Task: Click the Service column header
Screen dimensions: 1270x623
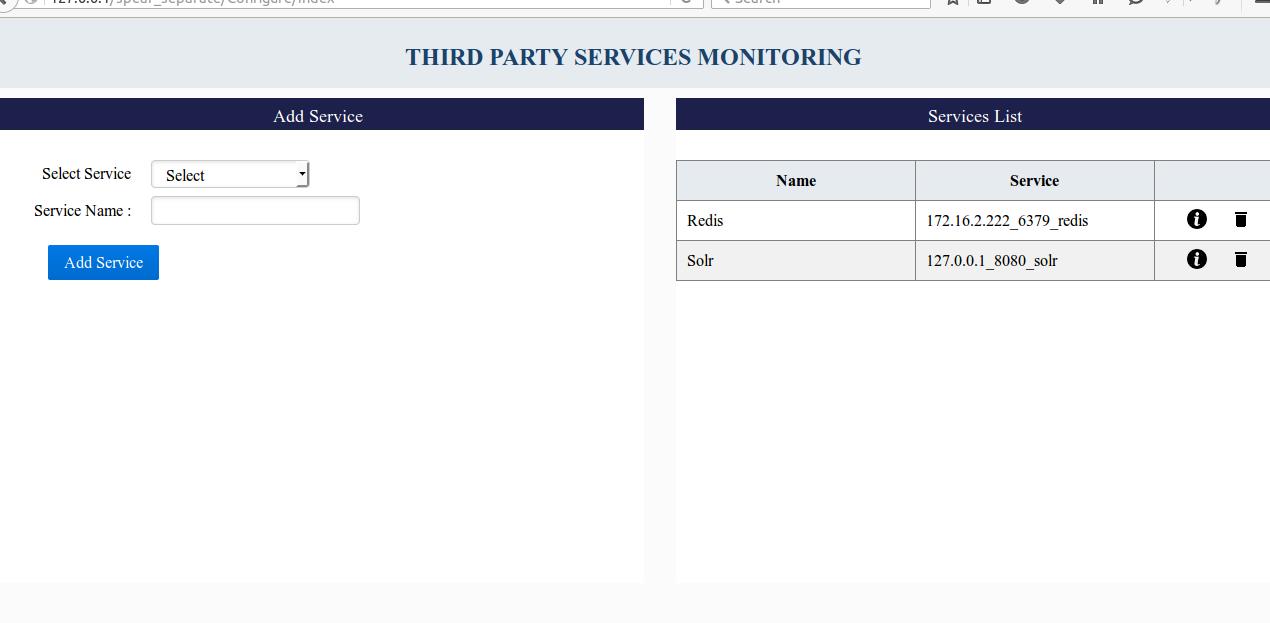Action: tap(1035, 181)
